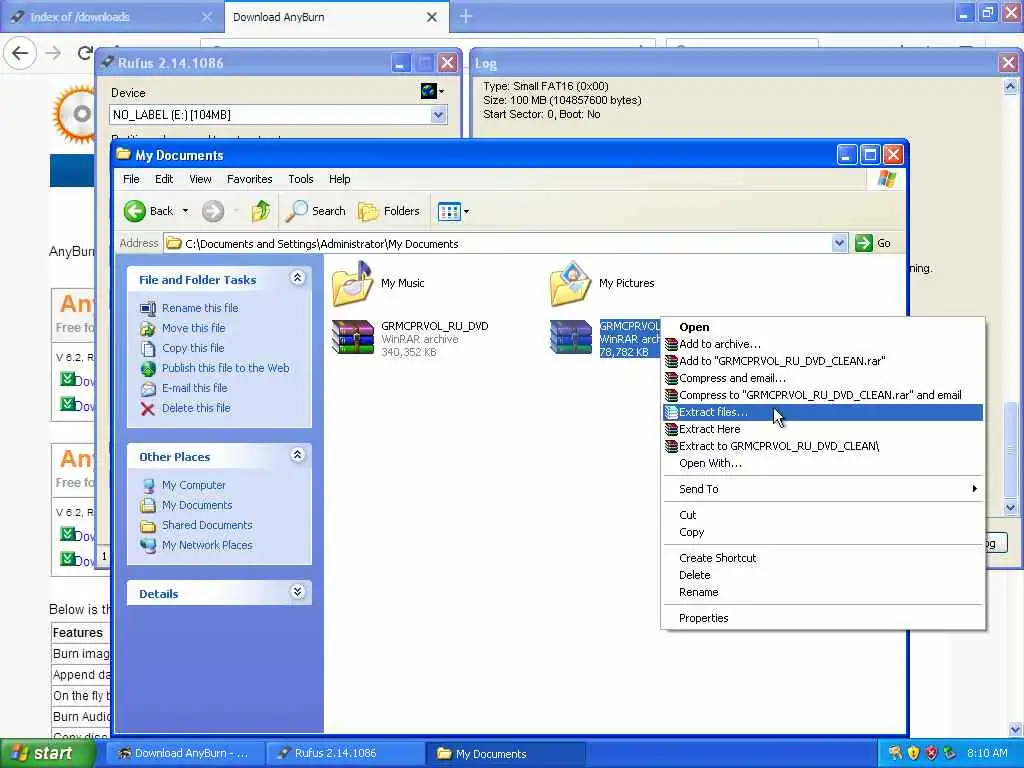Open the File menu

(131, 179)
